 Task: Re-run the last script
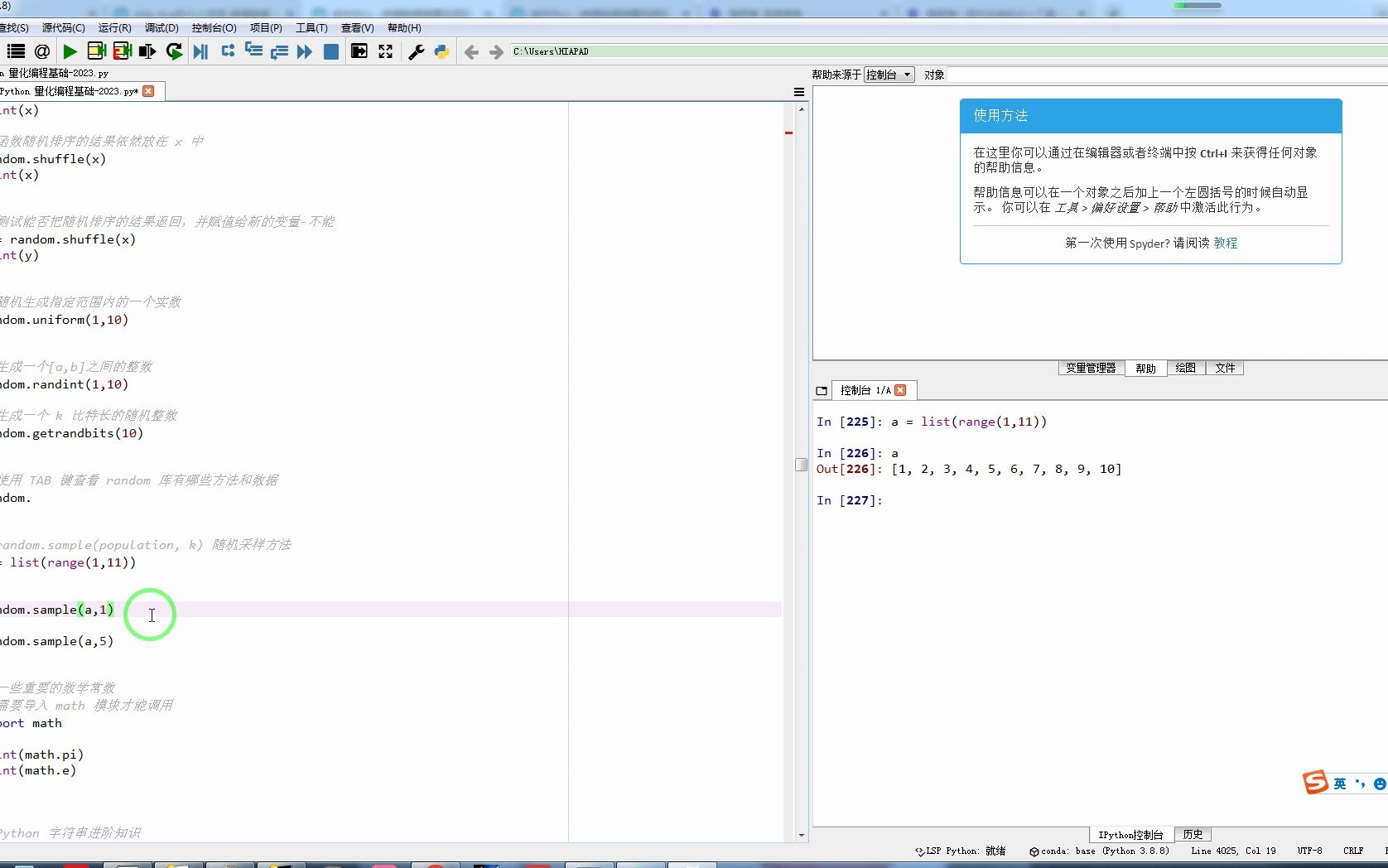pos(174,51)
